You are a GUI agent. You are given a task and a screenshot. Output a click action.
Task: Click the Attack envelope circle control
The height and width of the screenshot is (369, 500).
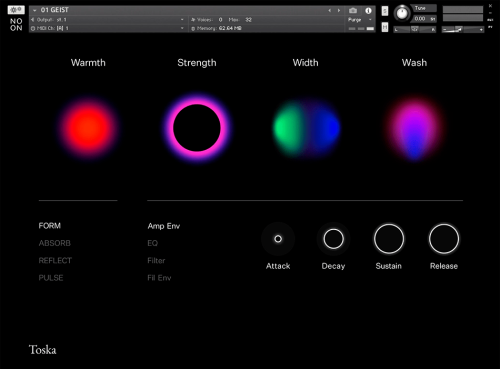click(278, 239)
